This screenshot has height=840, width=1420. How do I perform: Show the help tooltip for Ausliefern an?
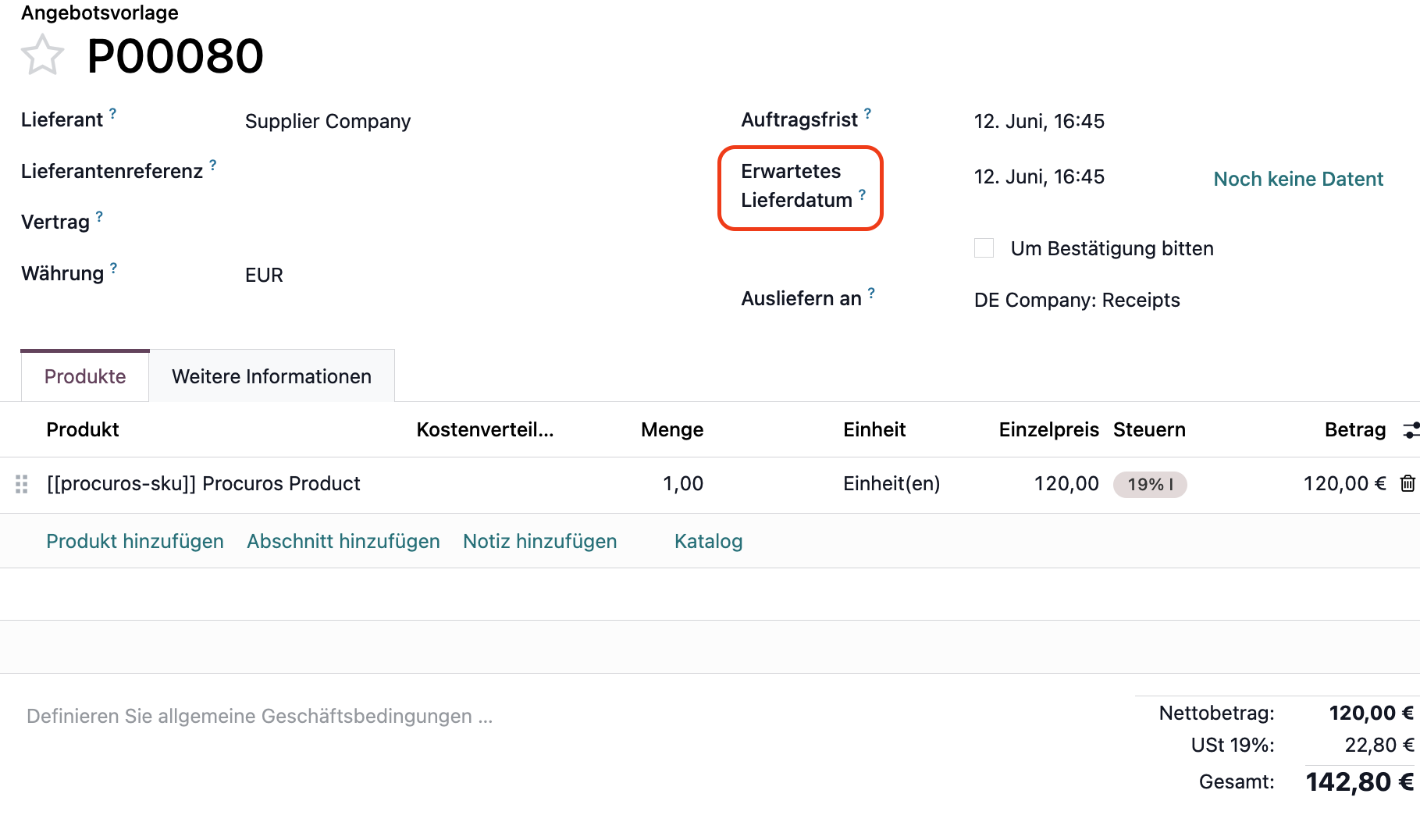point(872,293)
